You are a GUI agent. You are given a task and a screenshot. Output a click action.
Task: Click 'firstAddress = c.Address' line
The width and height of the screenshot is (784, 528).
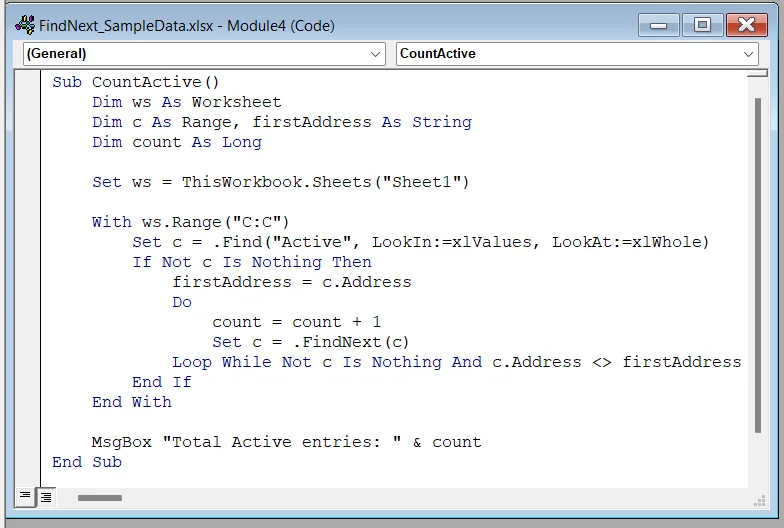click(x=292, y=282)
